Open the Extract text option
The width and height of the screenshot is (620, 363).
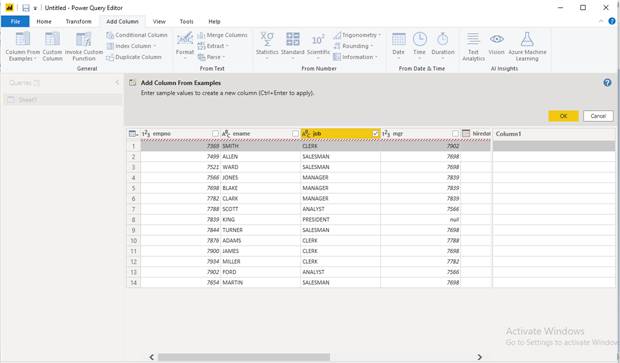pos(213,46)
